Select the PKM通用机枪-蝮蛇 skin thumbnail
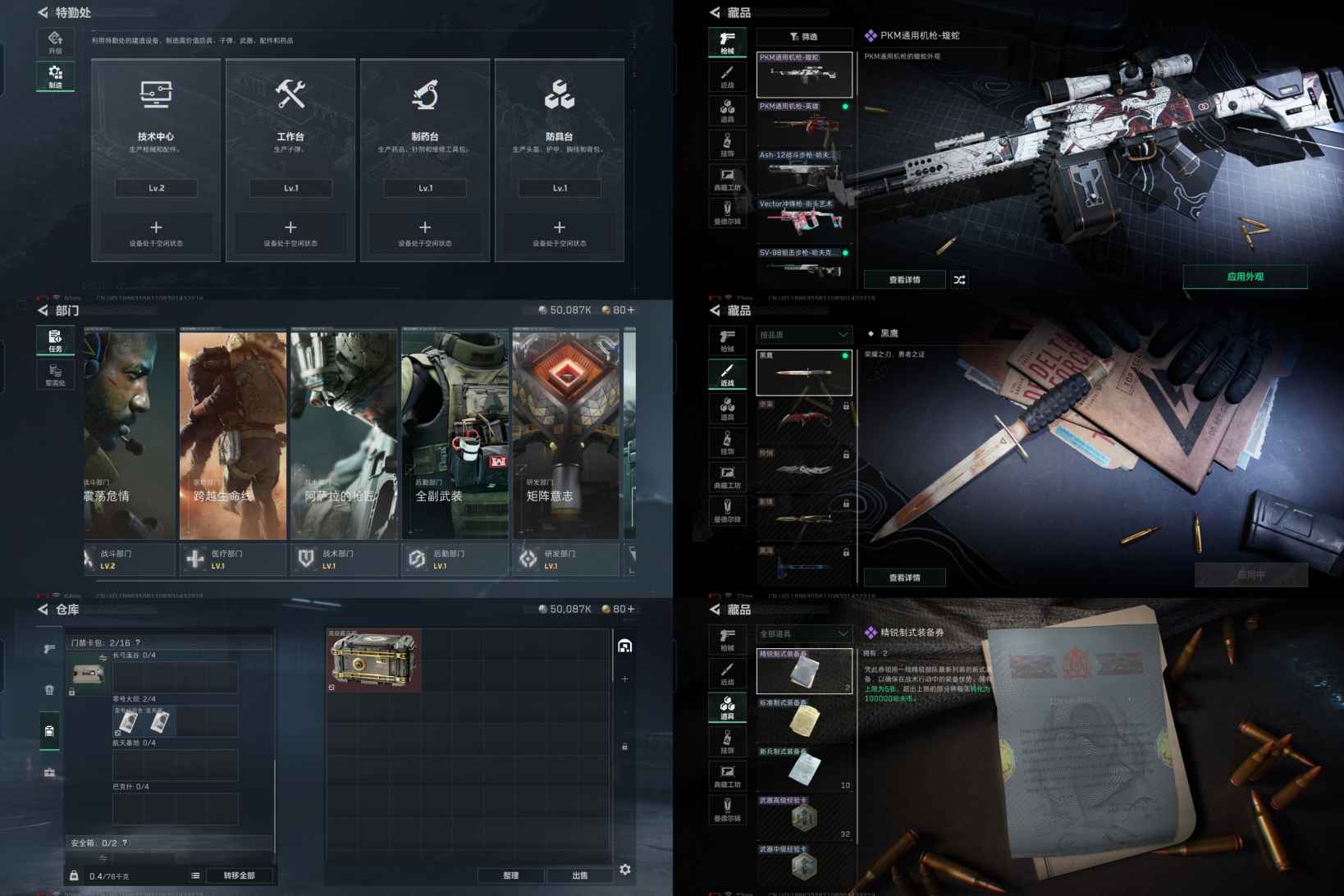The image size is (1344, 896). click(x=804, y=75)
